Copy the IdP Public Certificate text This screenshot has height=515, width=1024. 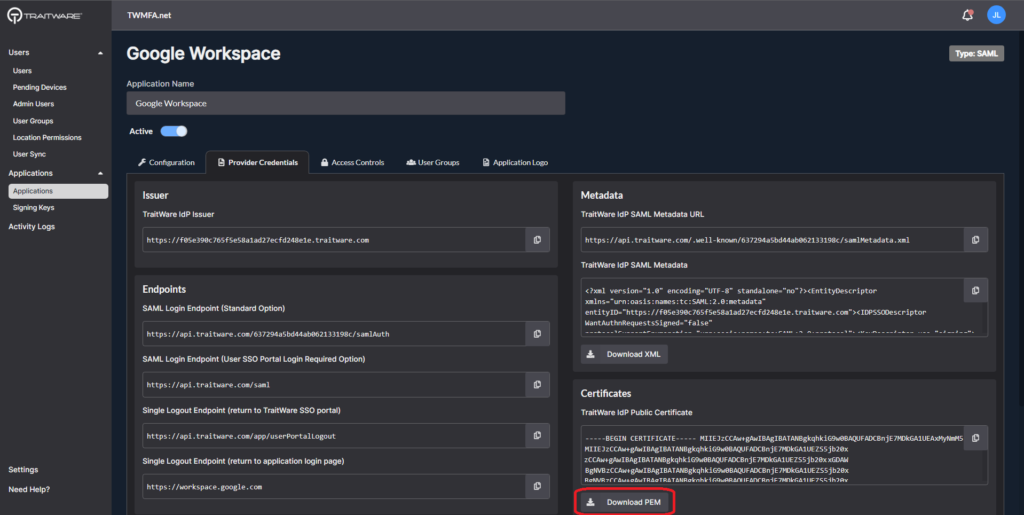(976, 438)
